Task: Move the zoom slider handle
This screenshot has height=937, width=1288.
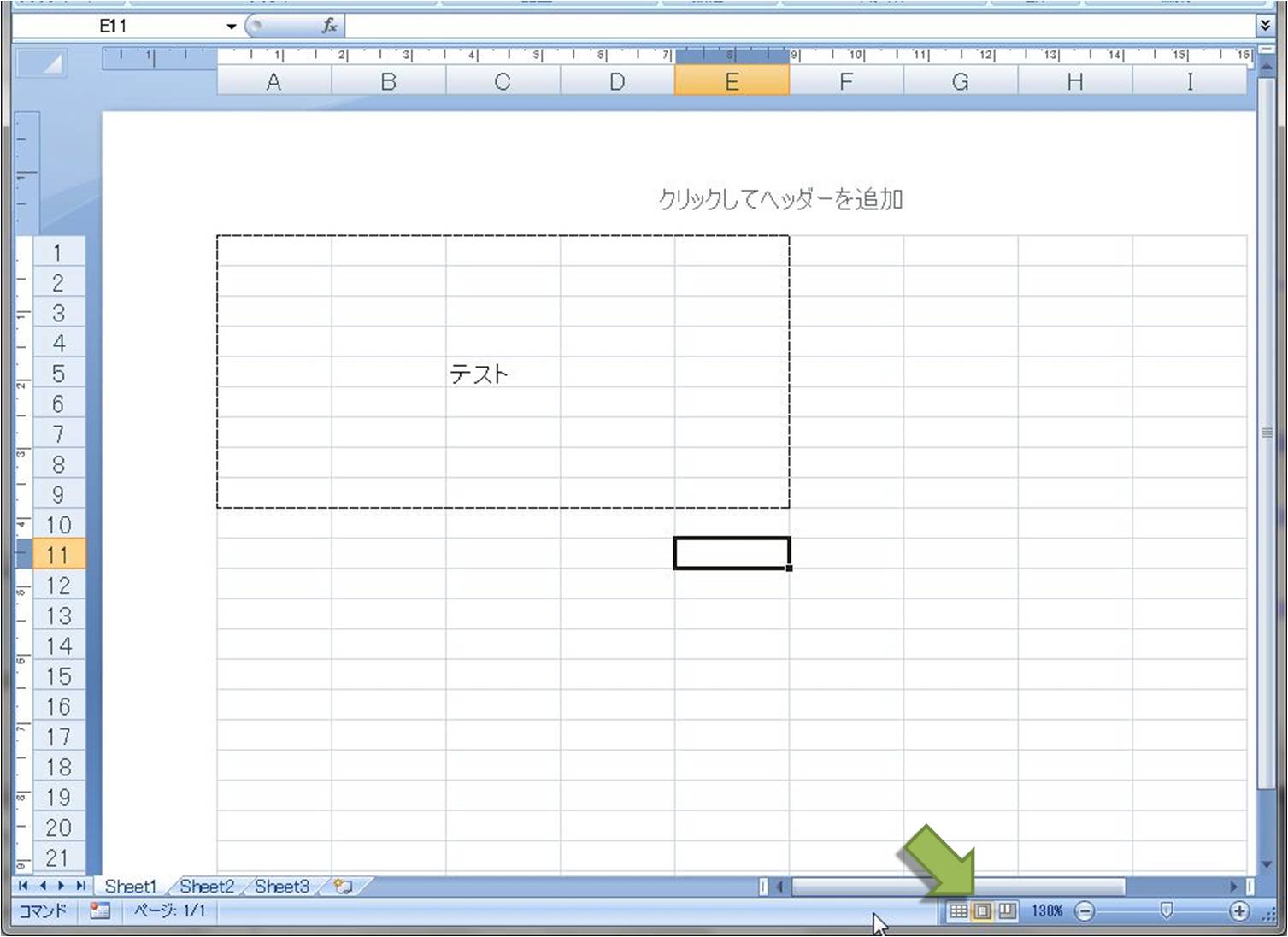Action: tap(1166, 911)
